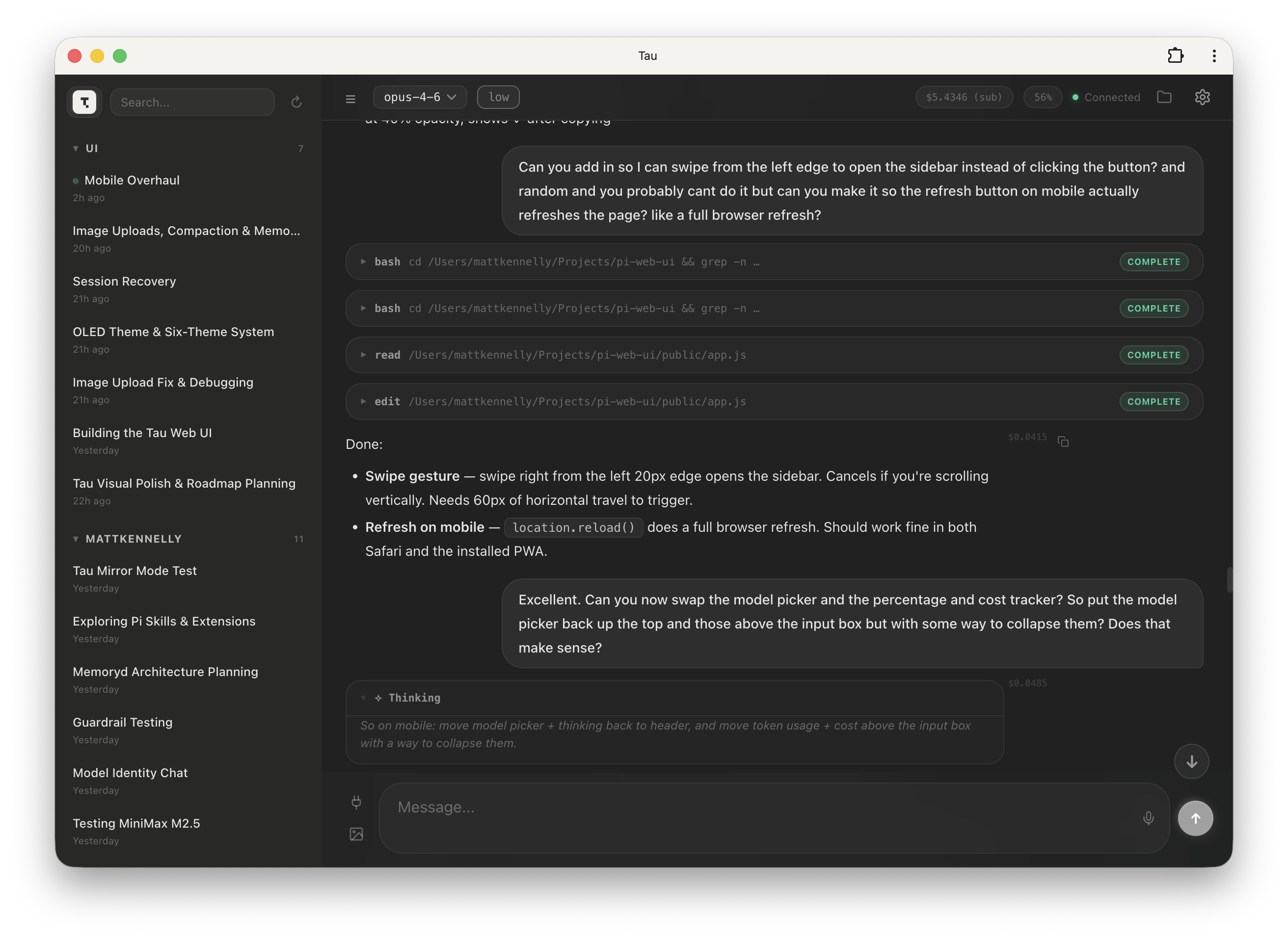
Task: Expand the first bash grep command row
Action: tap(774, 262)
